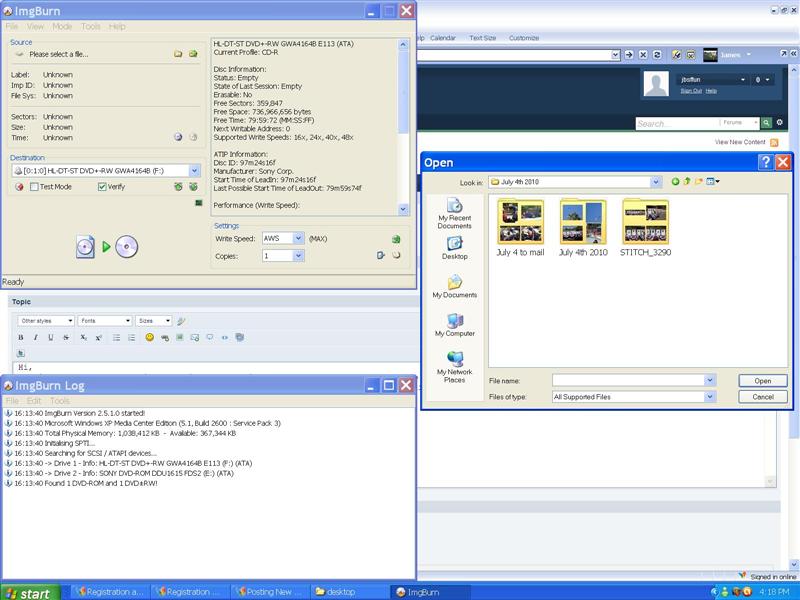
Task: Click the disc info panel scroll-down arrow
Action: pos(403,209)
